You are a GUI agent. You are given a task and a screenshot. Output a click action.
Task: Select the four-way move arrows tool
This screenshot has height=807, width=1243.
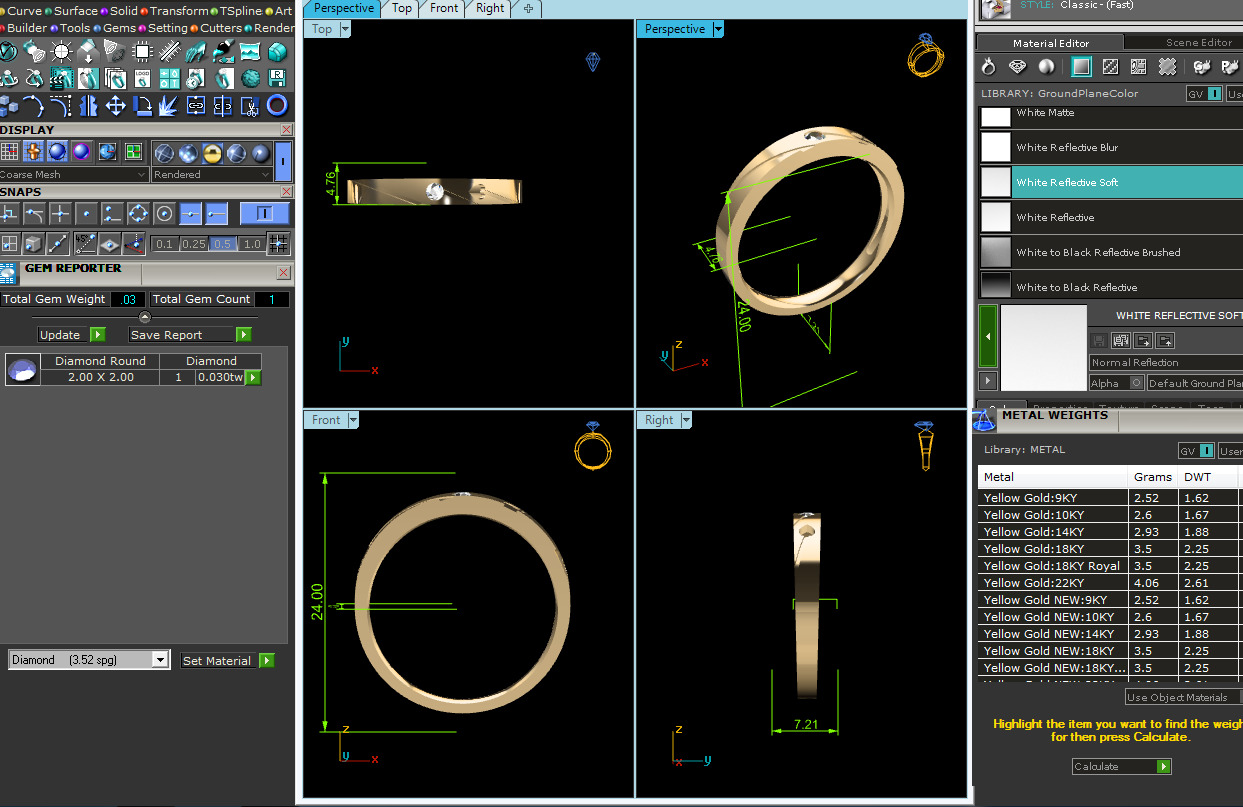(116, 105)
